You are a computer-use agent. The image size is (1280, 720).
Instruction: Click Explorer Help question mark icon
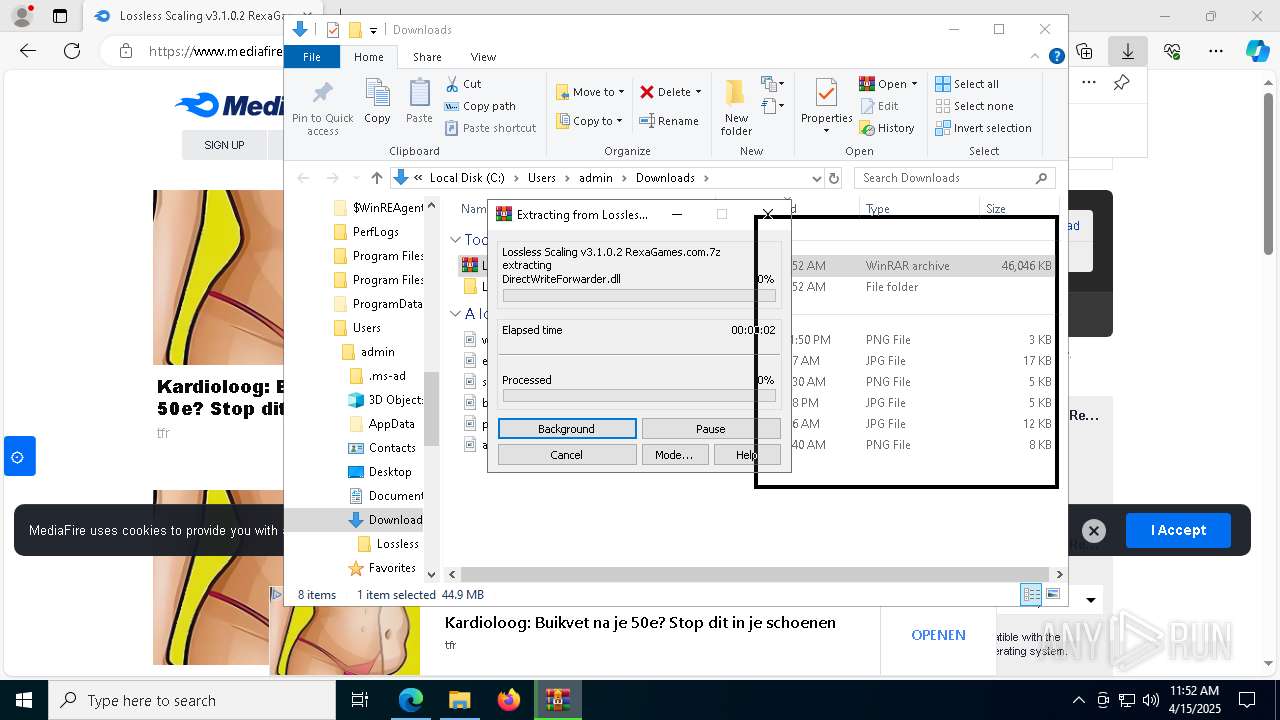(x=1056, y=57)
